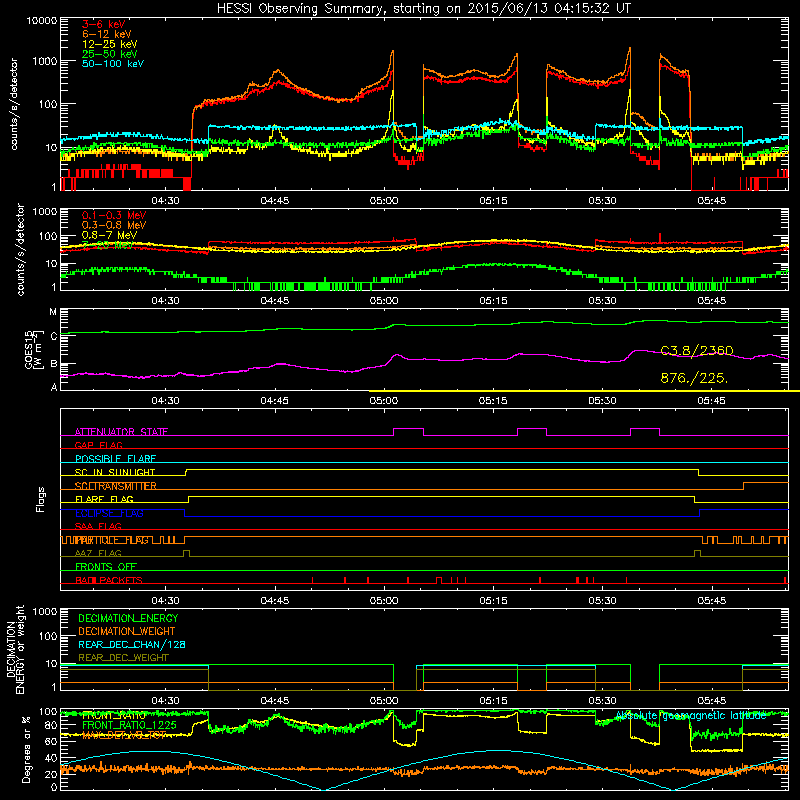The height and width of the screenshot is (800, 800).
Task: Click the FRONT_RATIO_1225 legend label
Action: click(x=129, y=725)
